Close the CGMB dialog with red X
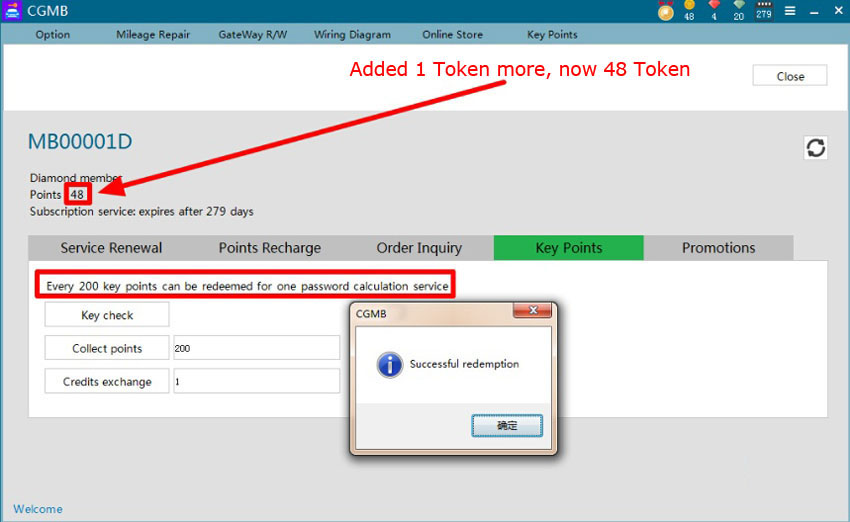This screenshot has width=850, height=522. coord(532,311)
